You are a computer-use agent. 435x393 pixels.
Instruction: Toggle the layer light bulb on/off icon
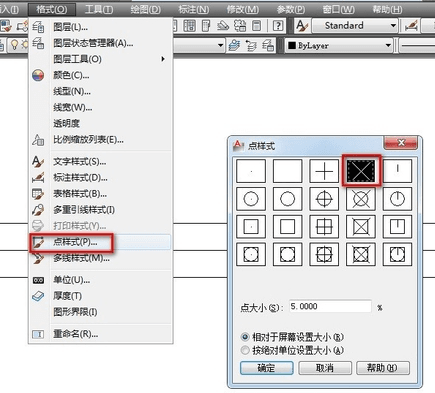tap(14, 45)
